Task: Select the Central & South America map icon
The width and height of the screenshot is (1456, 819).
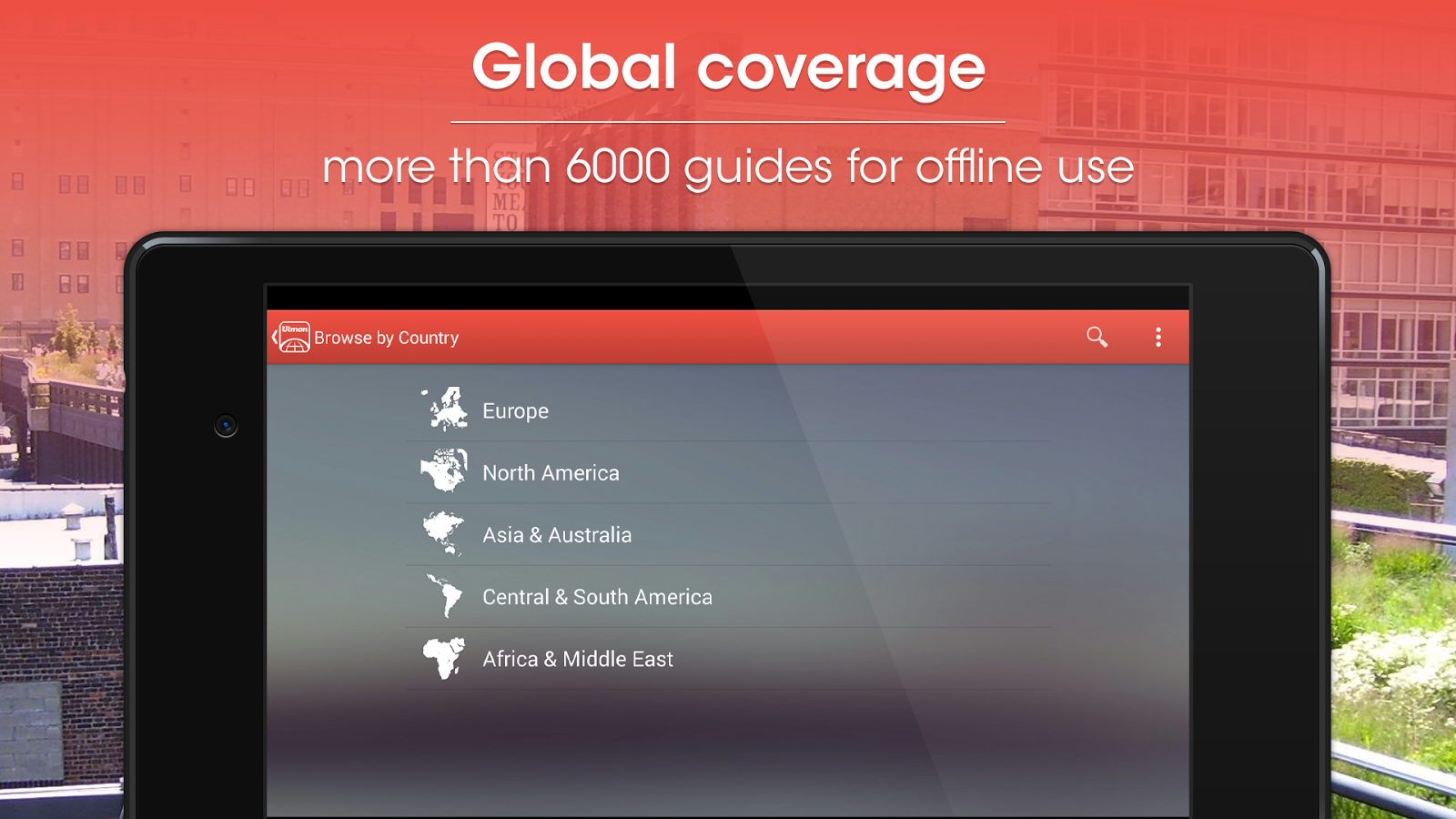Action: [444, 596]
